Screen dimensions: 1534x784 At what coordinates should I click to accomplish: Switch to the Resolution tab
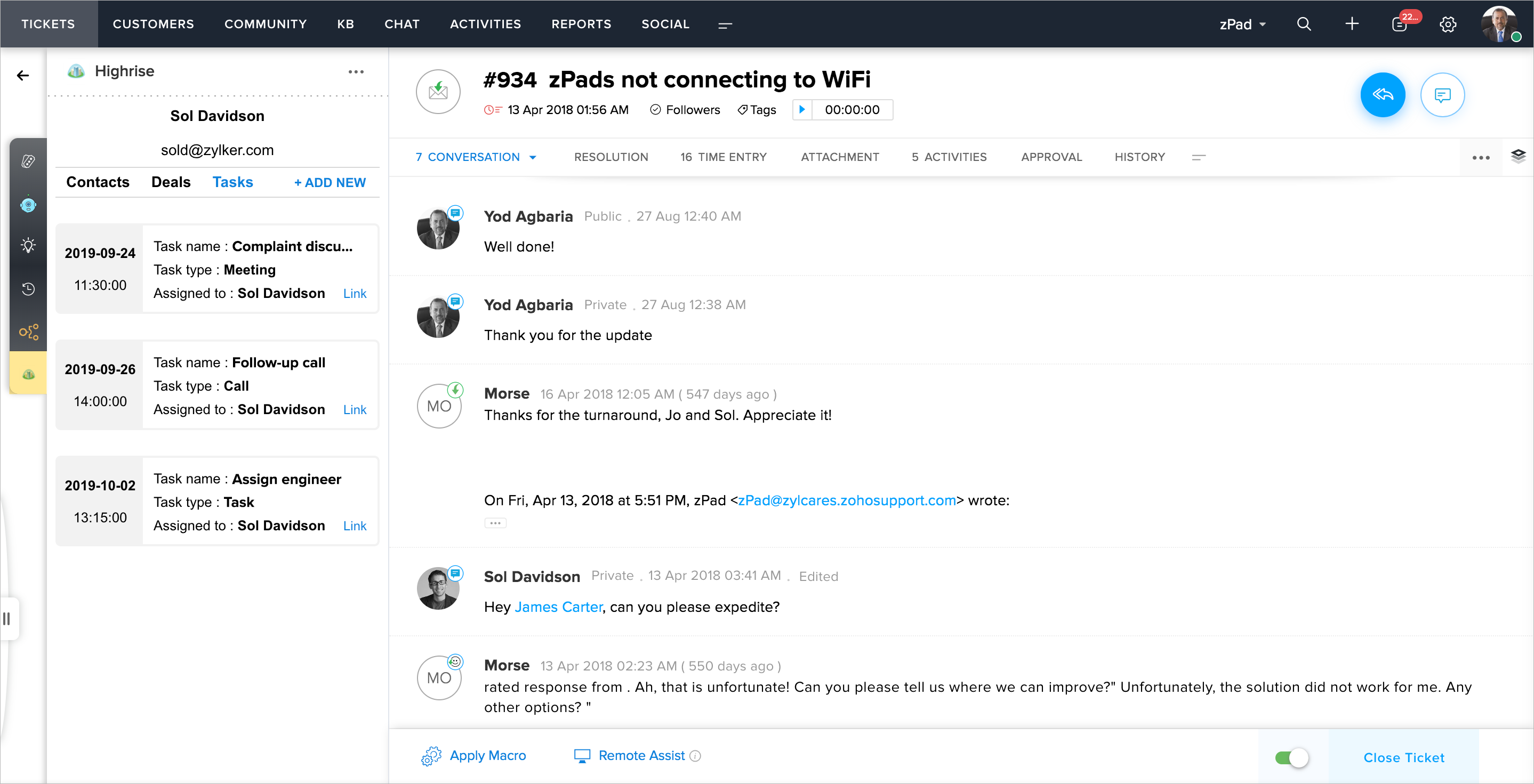click(x=611, y=157)
